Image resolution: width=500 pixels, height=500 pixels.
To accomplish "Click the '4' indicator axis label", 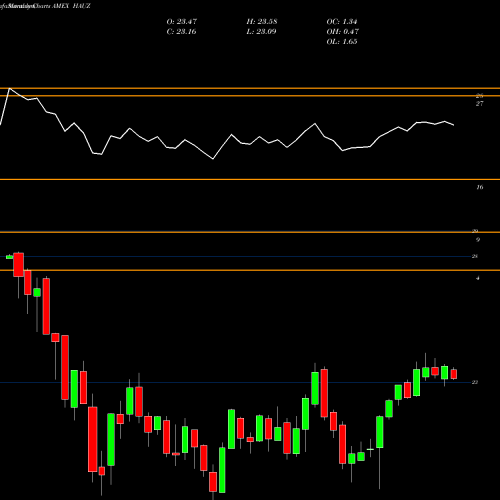I will pyautogui.click(x=478, y=278).
